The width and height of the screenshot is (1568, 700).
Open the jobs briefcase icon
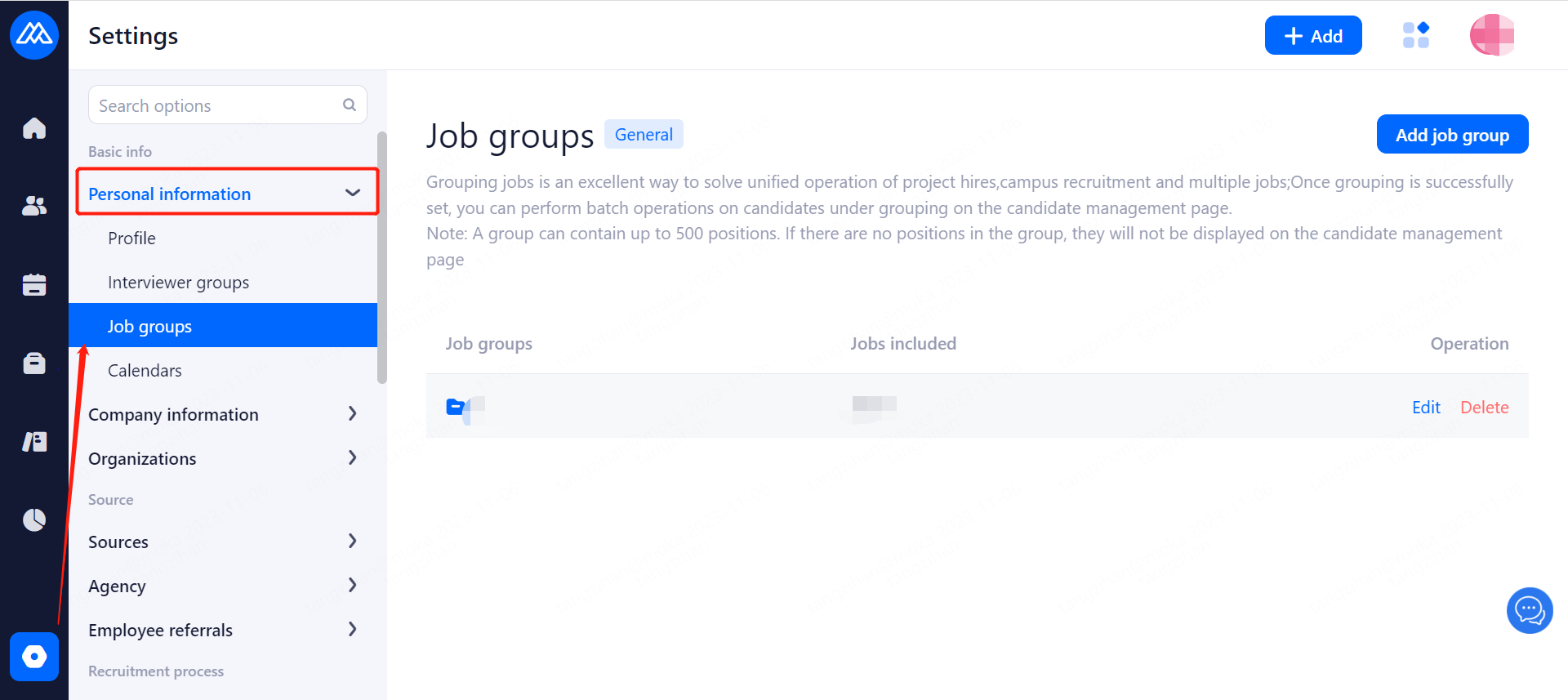[x=34, y=363]
